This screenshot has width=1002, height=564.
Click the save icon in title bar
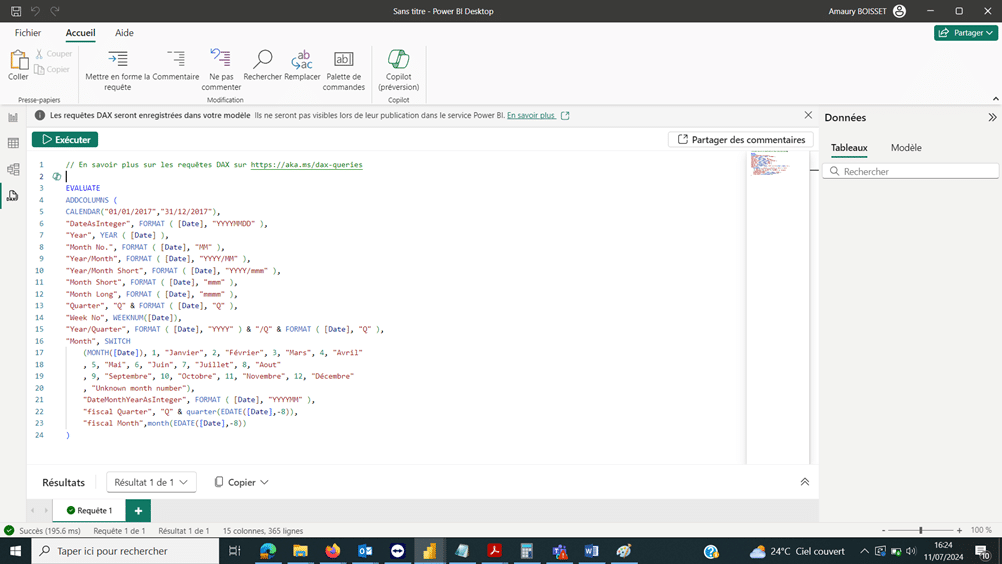(16, 11)
